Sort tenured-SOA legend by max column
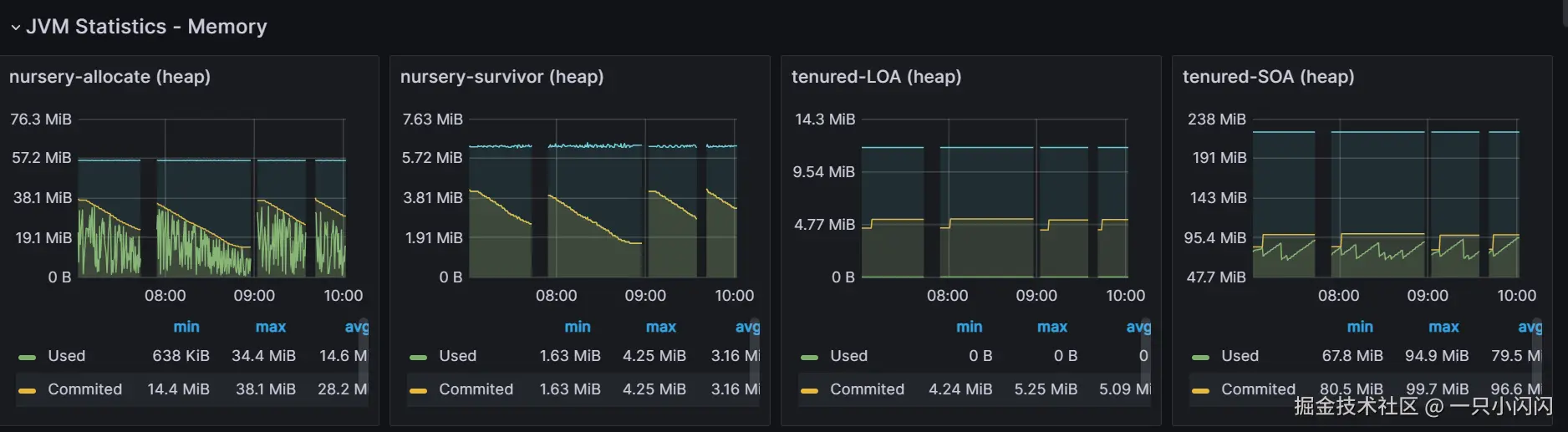The image size is (1568, 432). pos(1443,327)
